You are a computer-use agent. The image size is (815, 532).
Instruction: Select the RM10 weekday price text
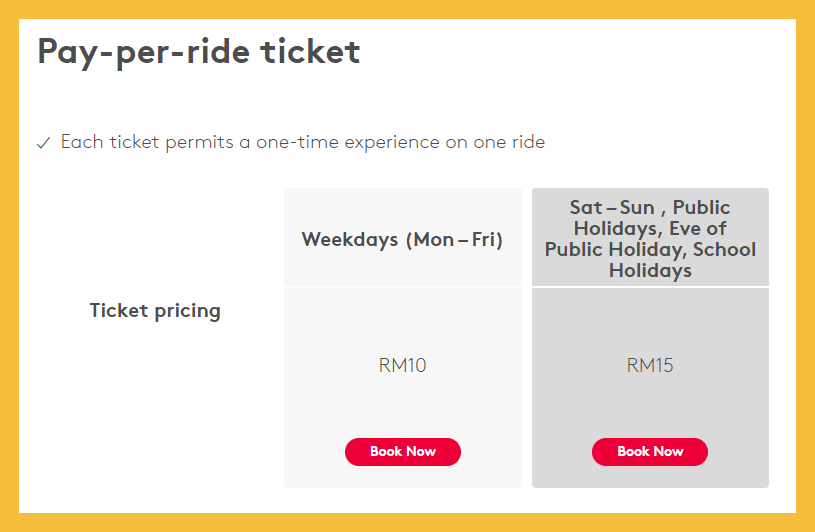403,365
